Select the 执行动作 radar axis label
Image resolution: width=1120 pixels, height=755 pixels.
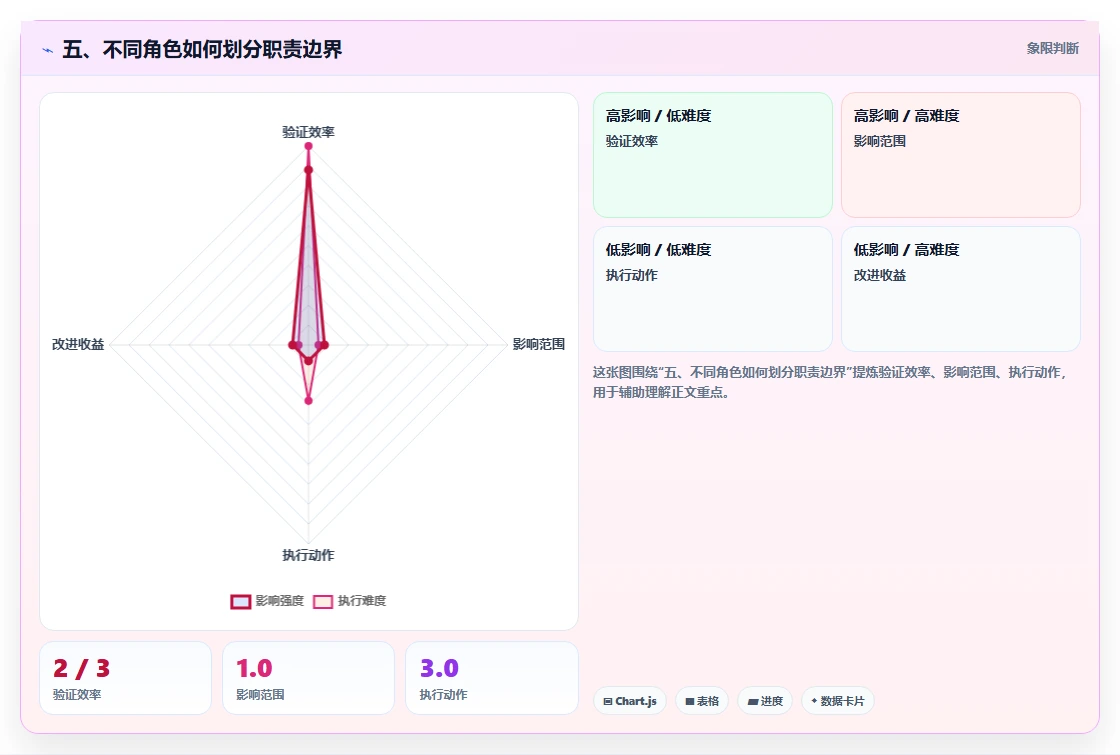308,555
